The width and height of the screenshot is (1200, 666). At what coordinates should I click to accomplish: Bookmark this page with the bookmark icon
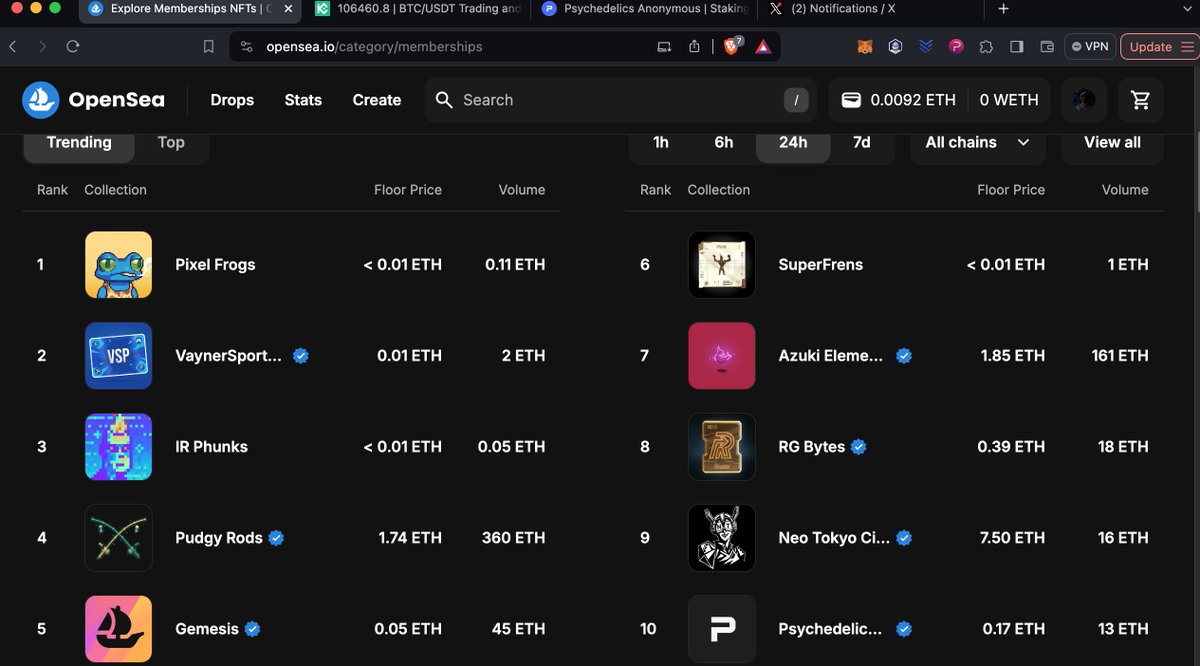coord(208,46)
